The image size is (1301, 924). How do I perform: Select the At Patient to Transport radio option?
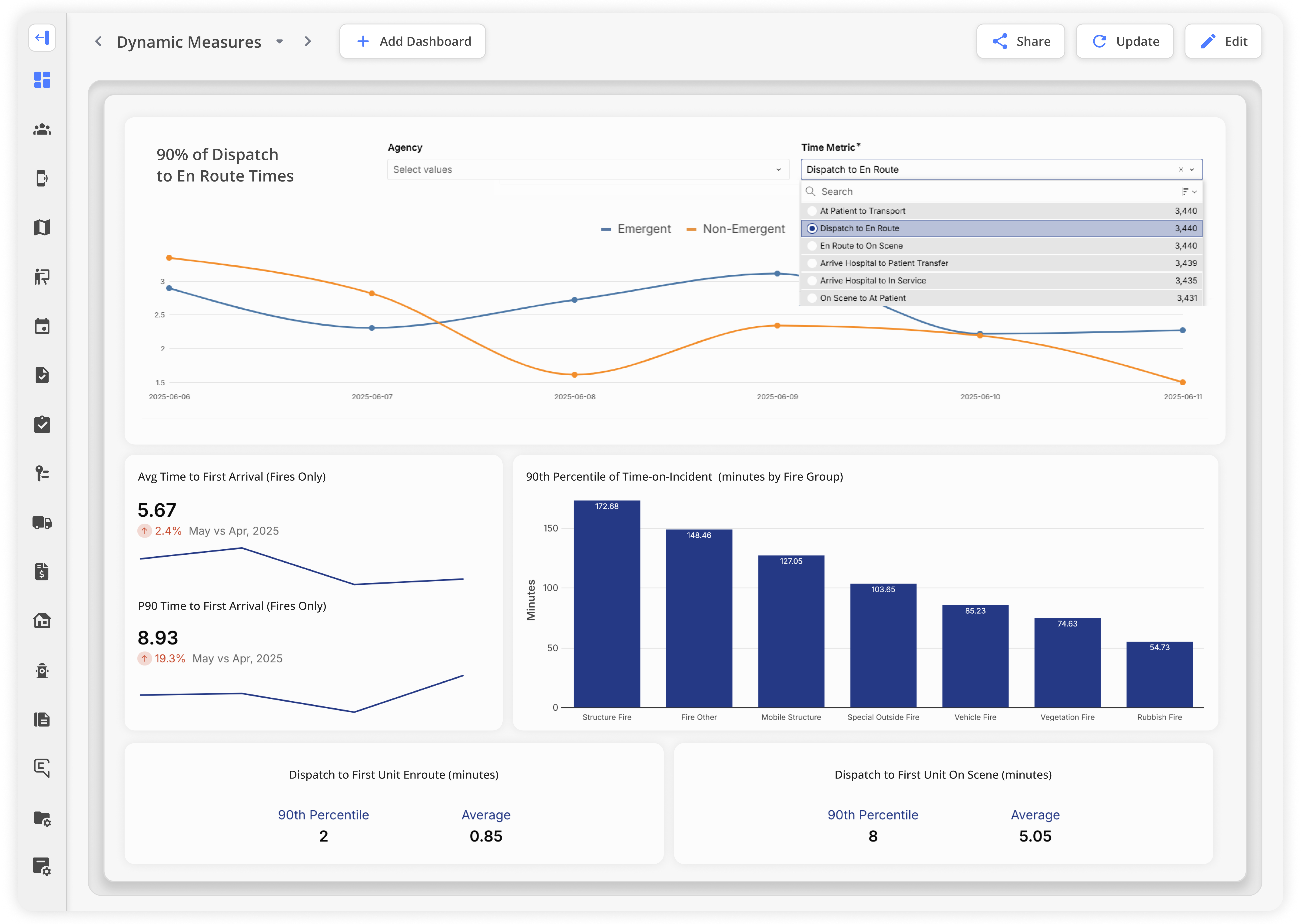(x=812, y=211)
